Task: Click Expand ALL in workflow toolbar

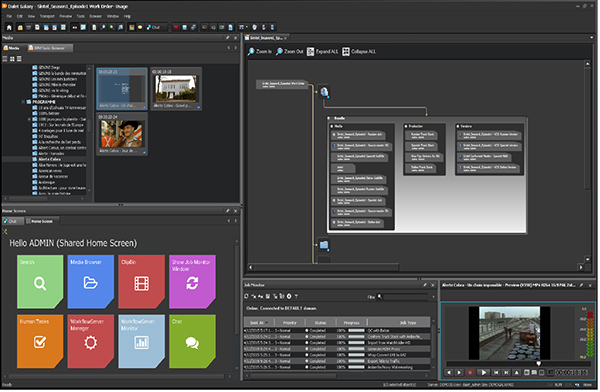Action: (x=323, y=51)
